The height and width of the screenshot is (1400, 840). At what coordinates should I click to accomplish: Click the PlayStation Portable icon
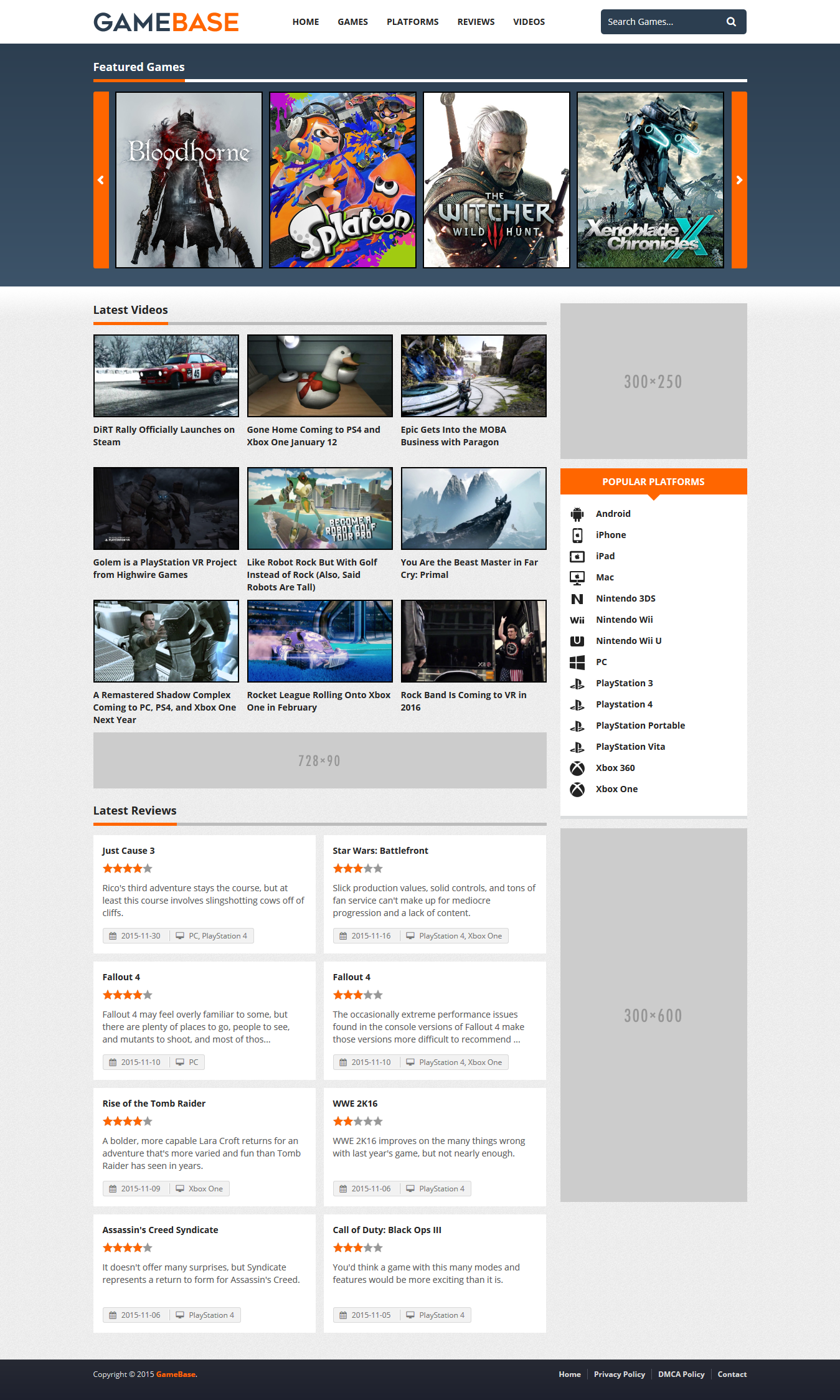pyautogui.click(x=577, y=726)
